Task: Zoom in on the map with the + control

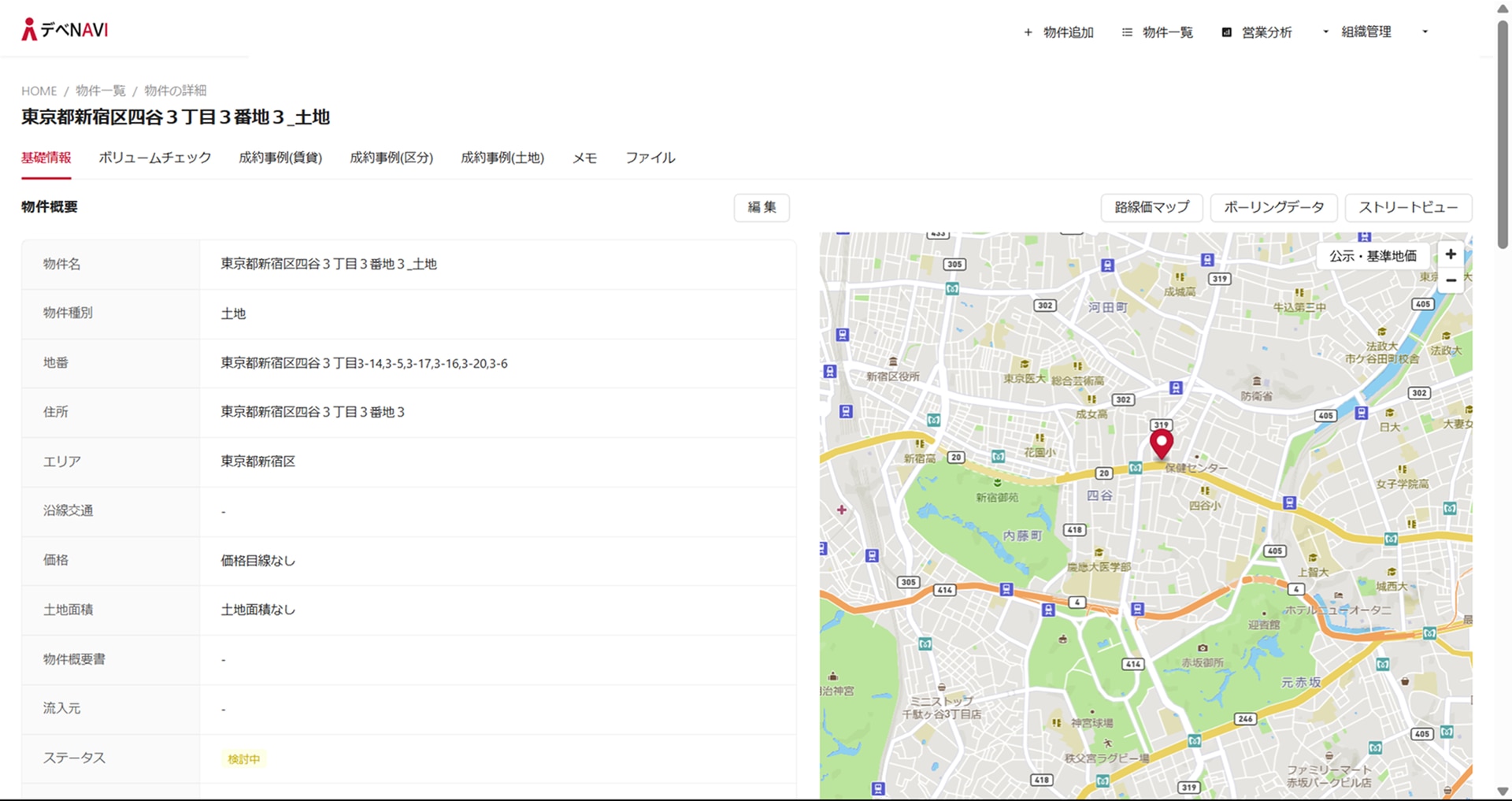Action: tap(1450, 254)
